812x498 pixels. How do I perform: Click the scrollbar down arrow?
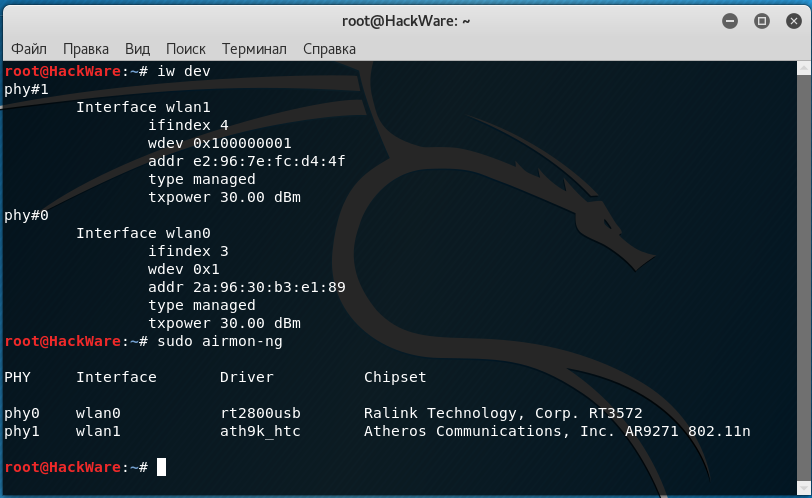click(x=804, y=488)
